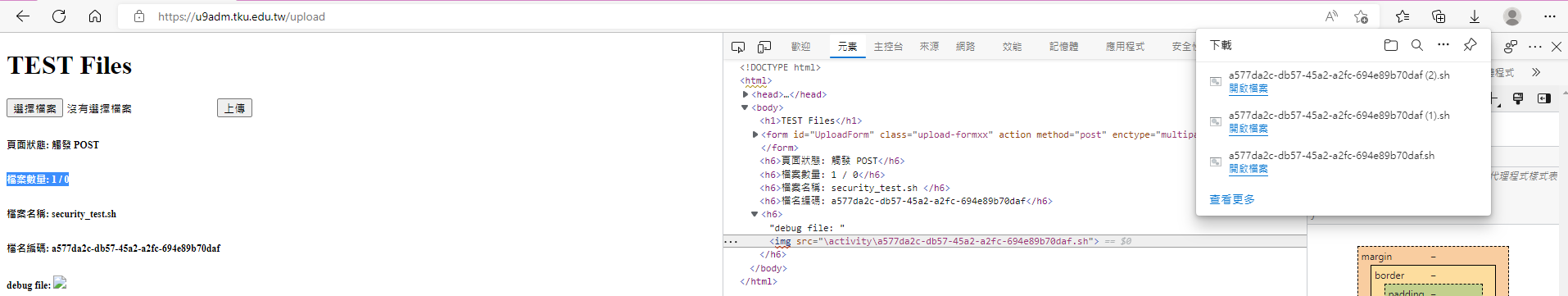
Task: Switch to the 應用程式 application tab
Action: [1125, 47]
